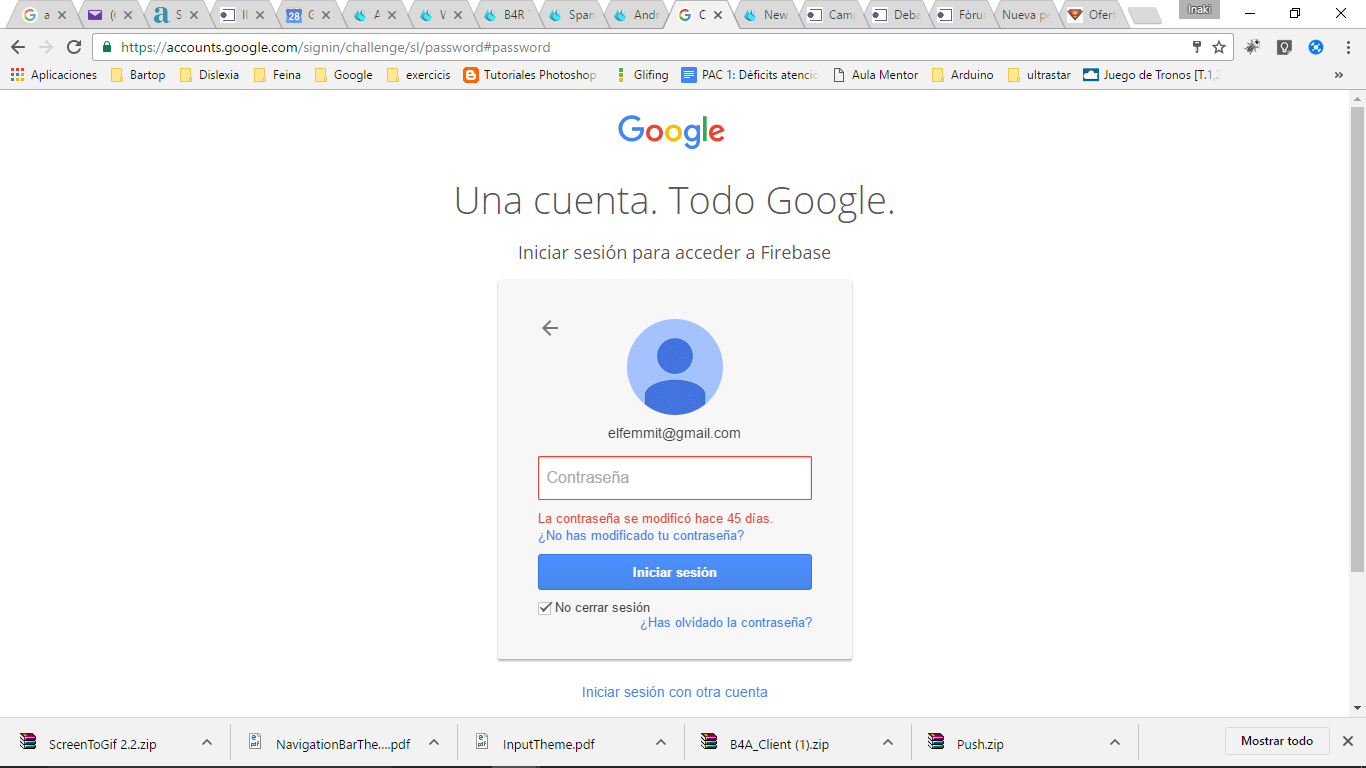Screen dimensions: 1366x768
Task: Click the ¿Has olvidado la contraseña? link
Action: click(726, 623)
